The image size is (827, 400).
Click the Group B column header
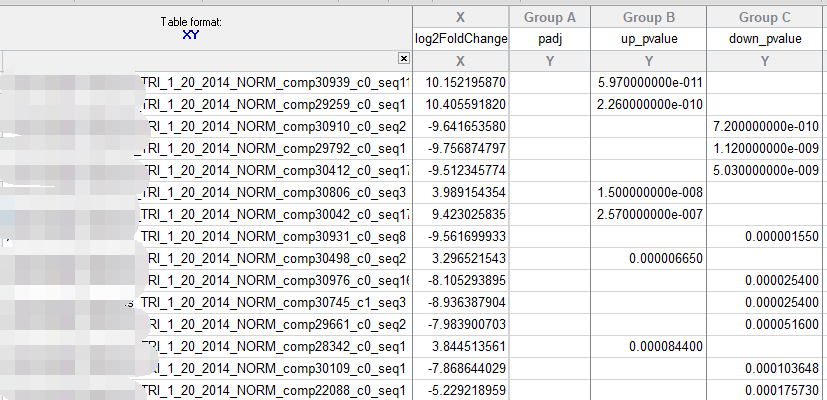(648, 17)
